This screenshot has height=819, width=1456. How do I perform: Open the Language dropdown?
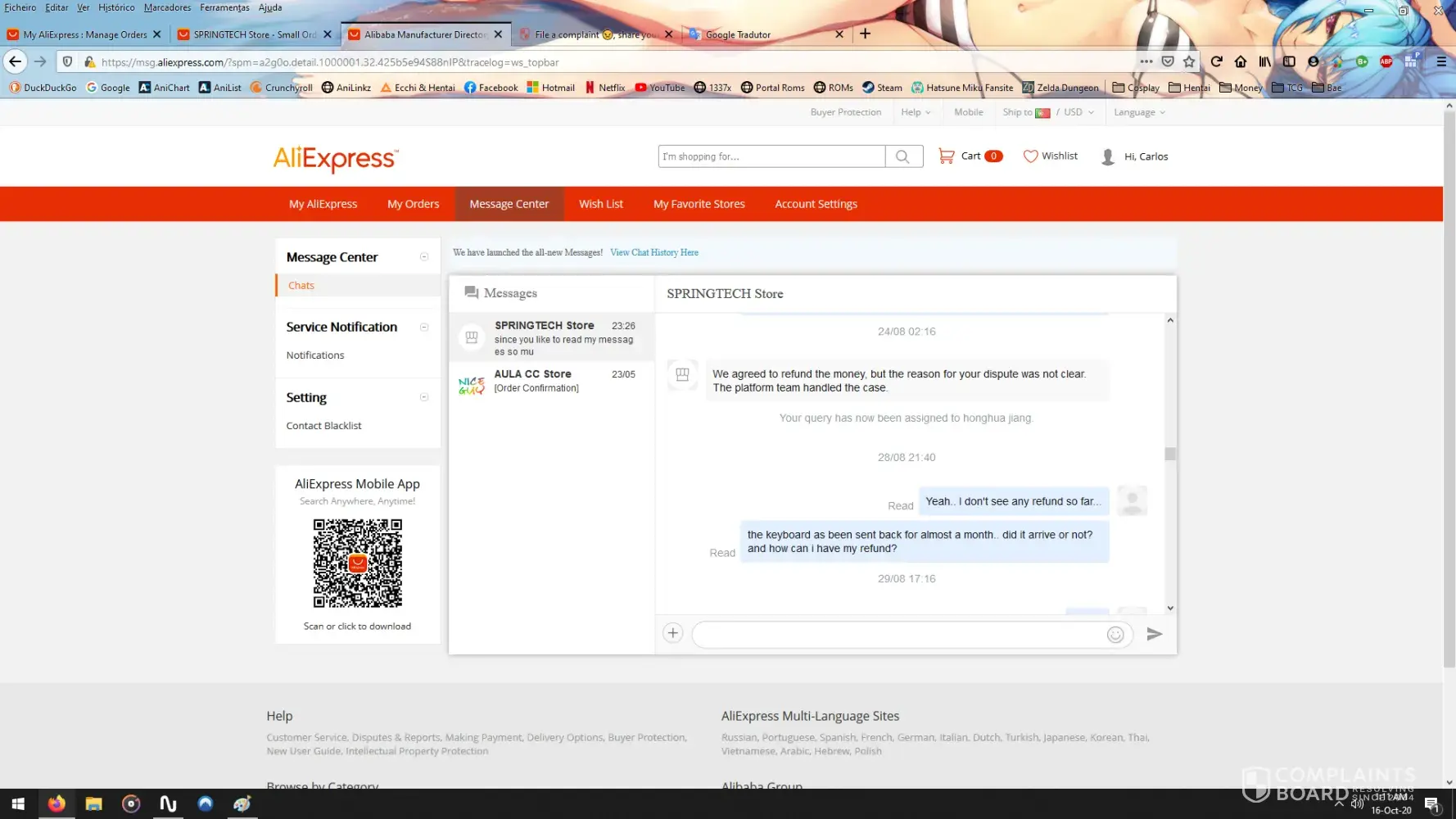1138,112
